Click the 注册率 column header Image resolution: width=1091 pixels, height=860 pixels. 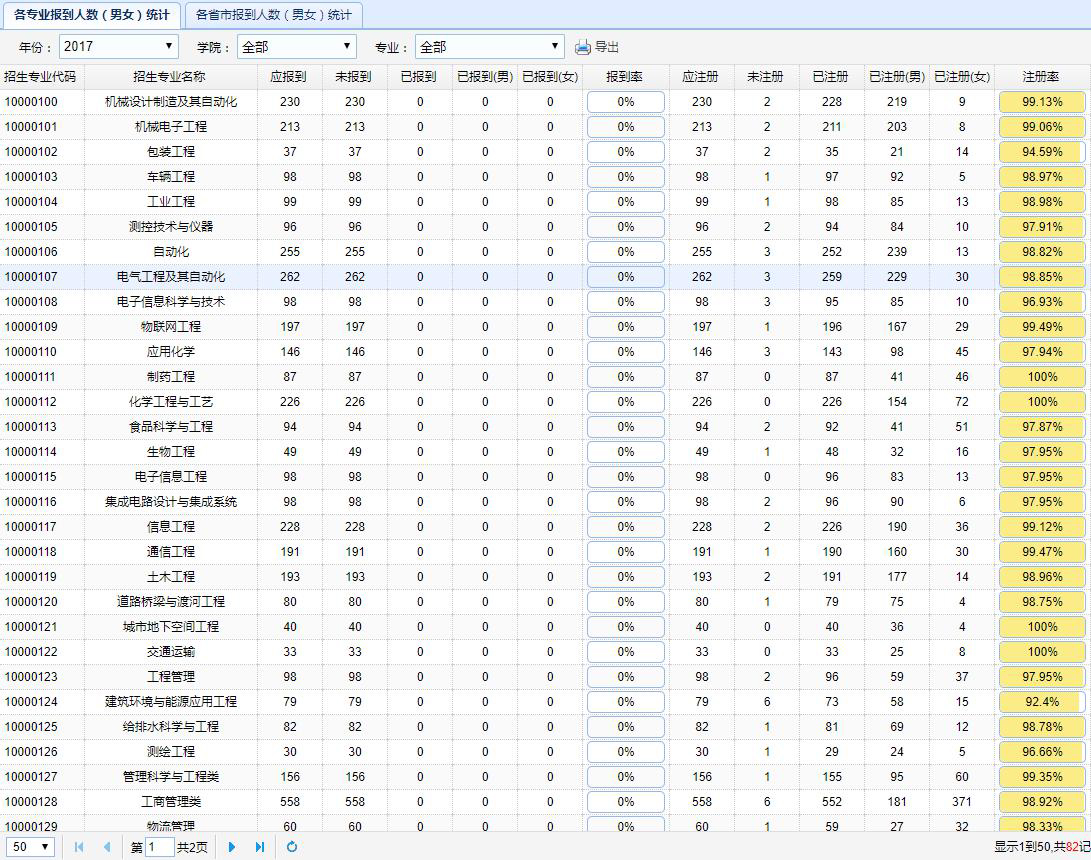tap(1041, 77)
